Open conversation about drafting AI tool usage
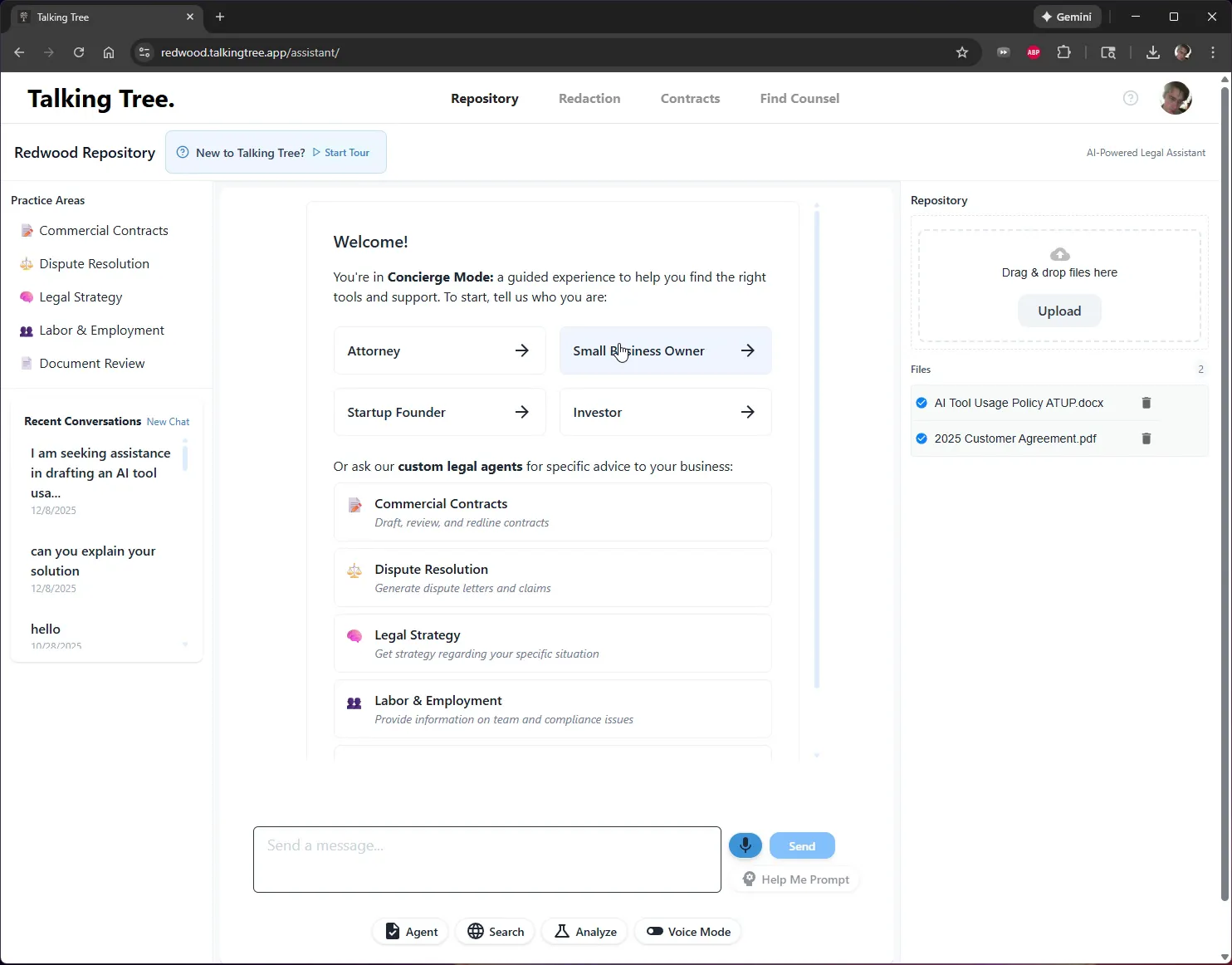Image resolution: width=1232 pixels, height=965 pixels. 102,481
